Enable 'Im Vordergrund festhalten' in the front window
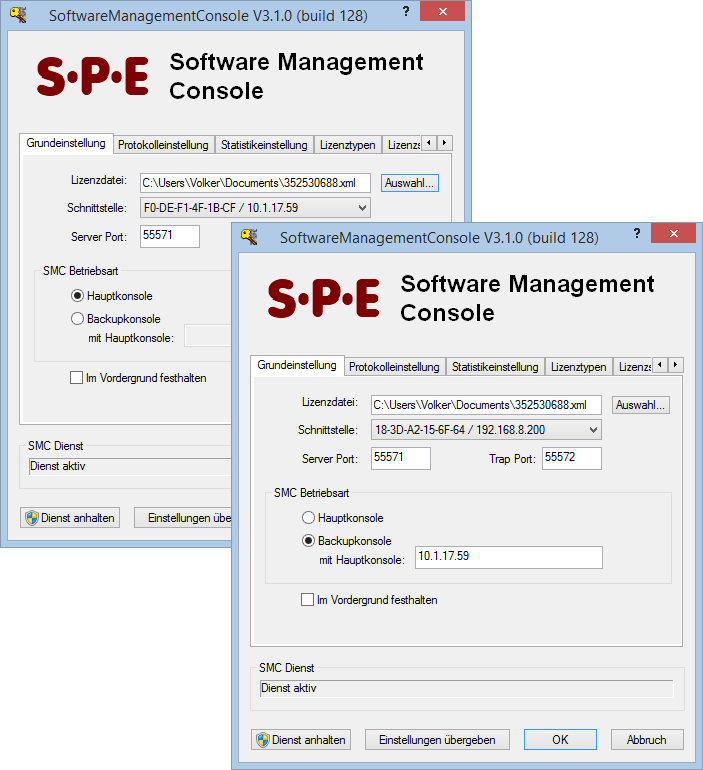 coord(308,600)
